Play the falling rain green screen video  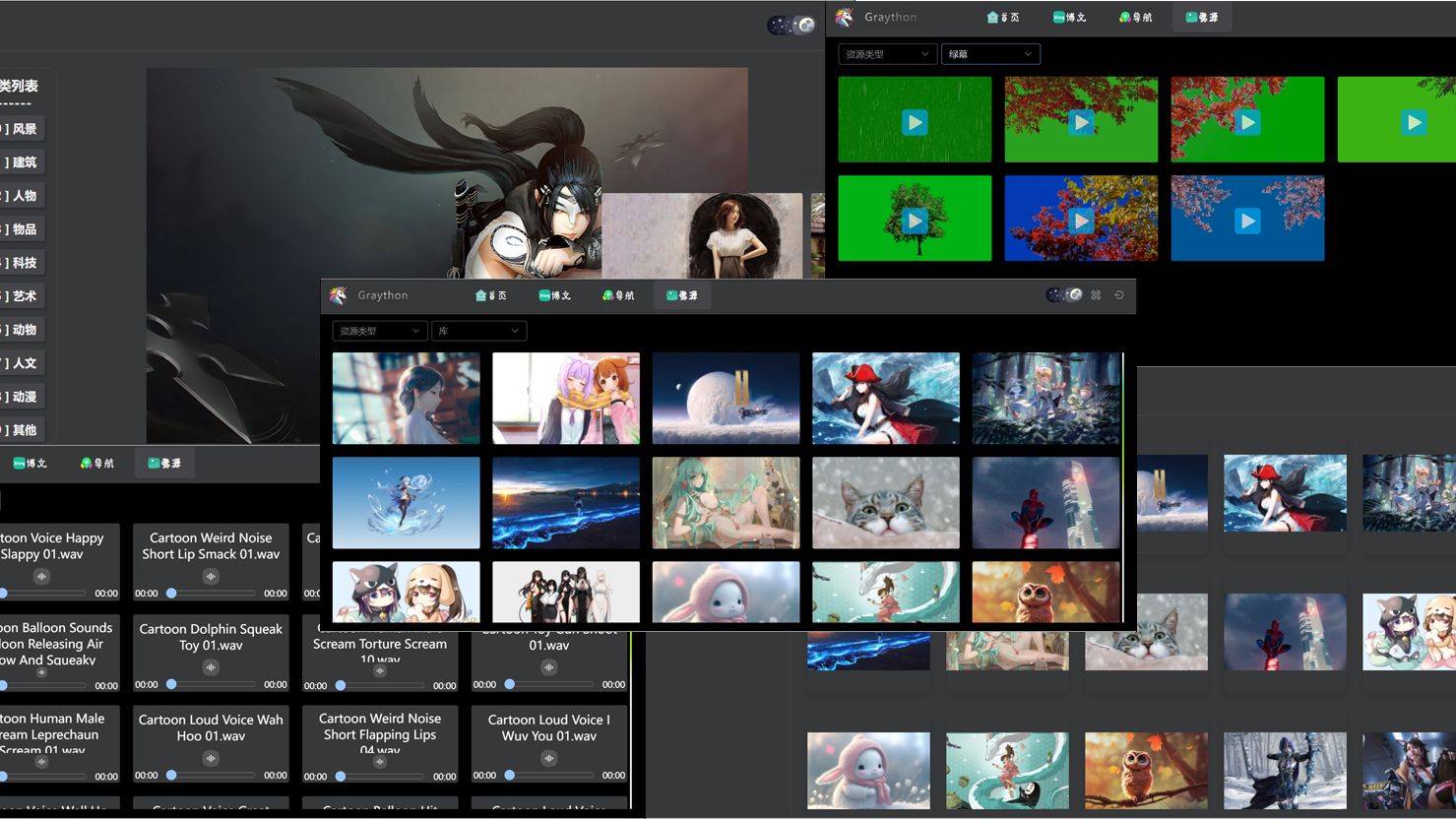(x=915, y=122)
